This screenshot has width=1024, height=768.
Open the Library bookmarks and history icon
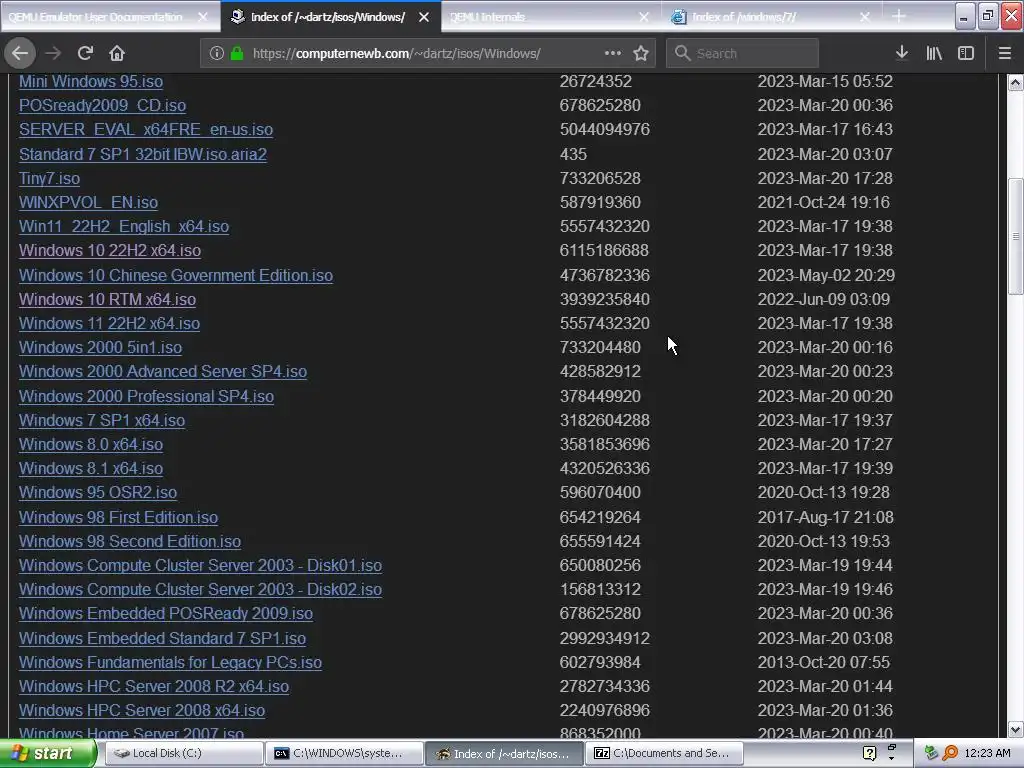click(934, 53)
